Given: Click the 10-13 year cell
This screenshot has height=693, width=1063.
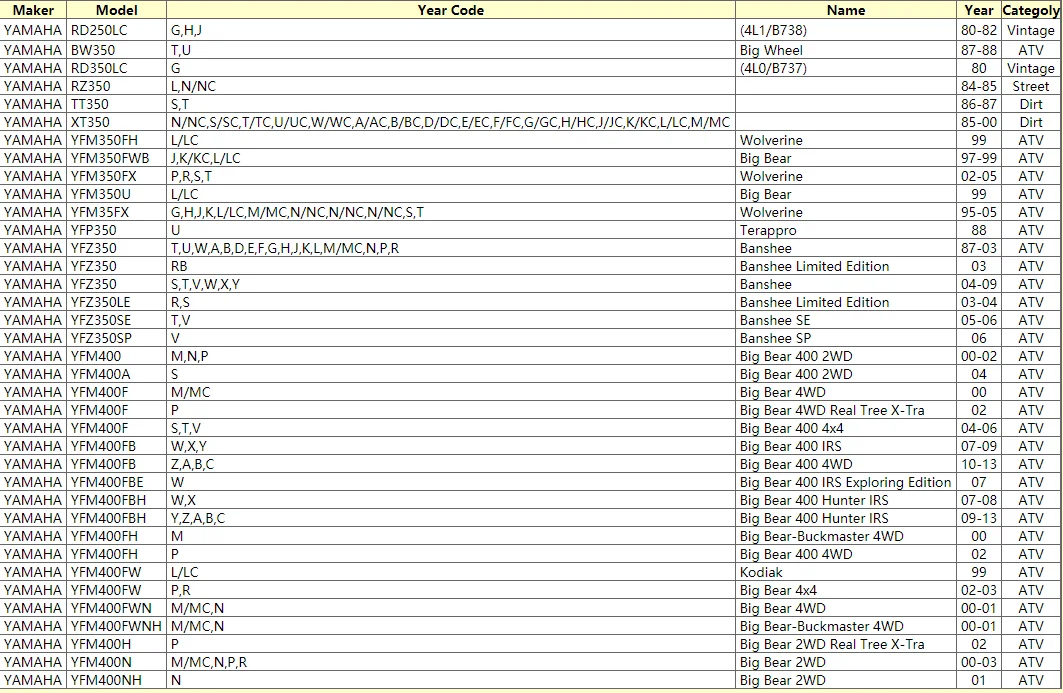Looking at the screenshot, I should click(978, 464).
